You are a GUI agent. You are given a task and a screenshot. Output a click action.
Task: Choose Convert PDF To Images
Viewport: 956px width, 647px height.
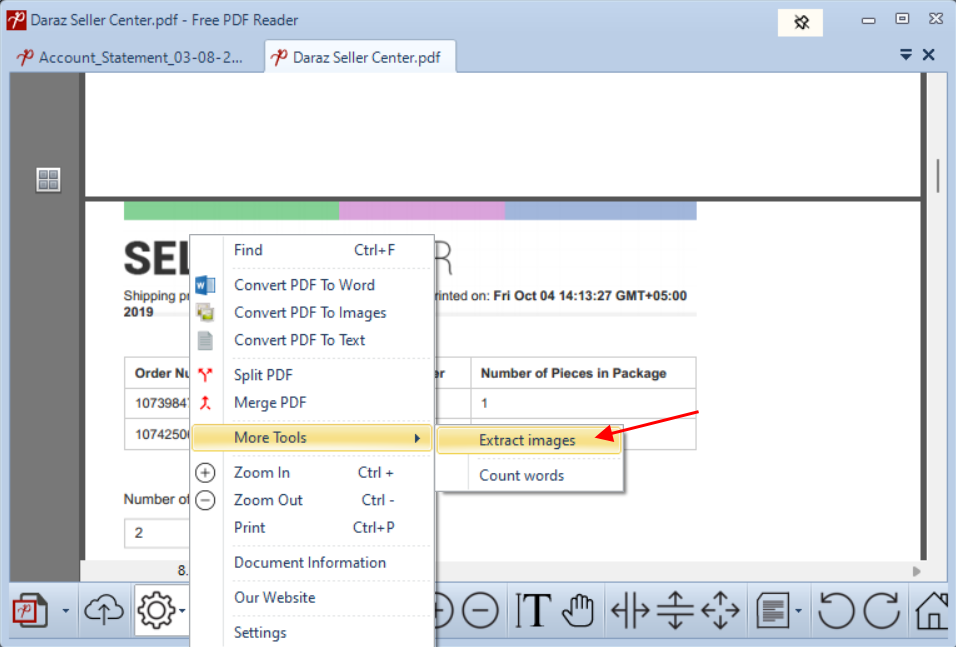coord(312,312)
